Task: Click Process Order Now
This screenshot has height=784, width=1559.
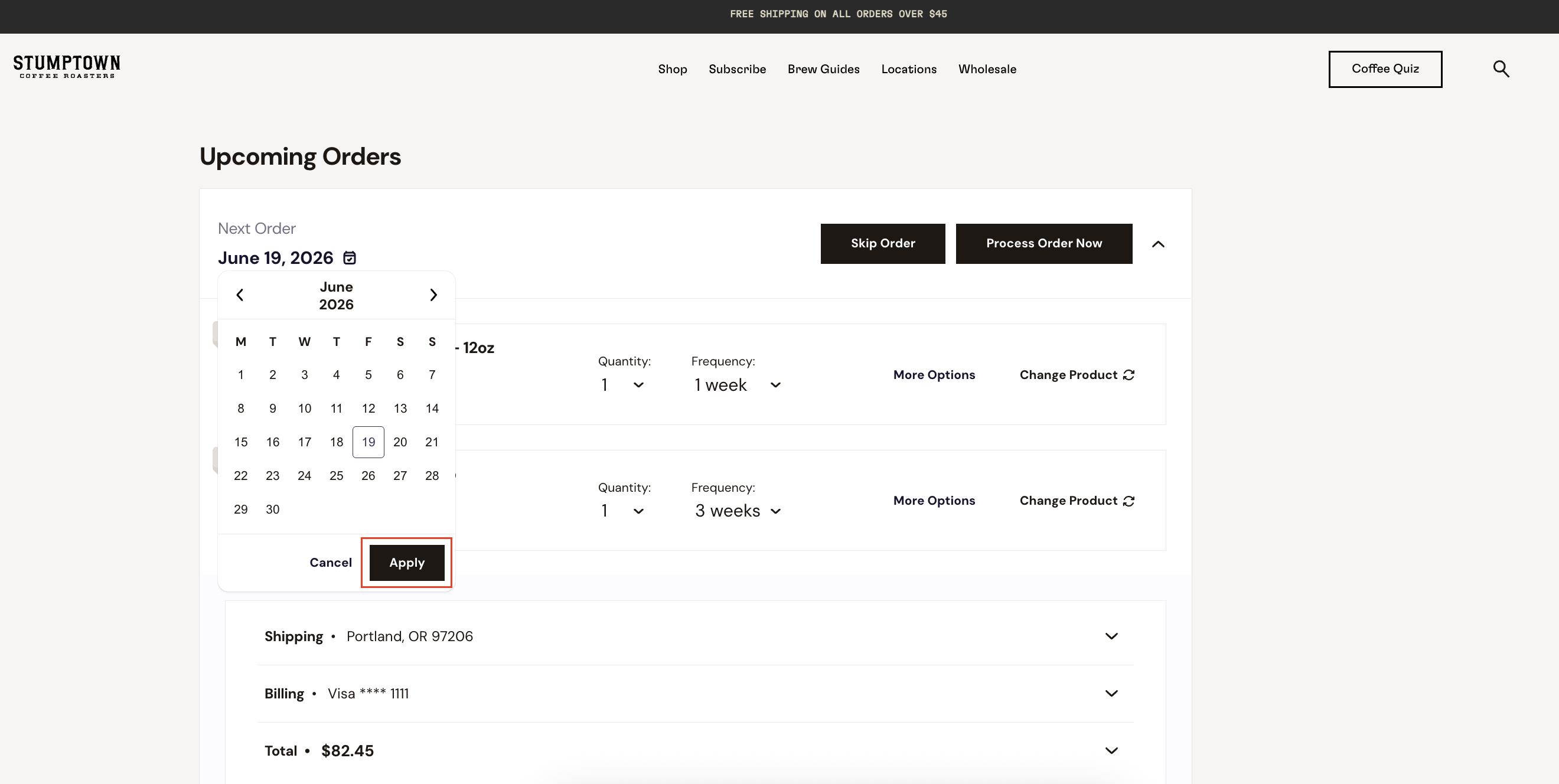Action: pyautogui.click(x=1044, y=244)
